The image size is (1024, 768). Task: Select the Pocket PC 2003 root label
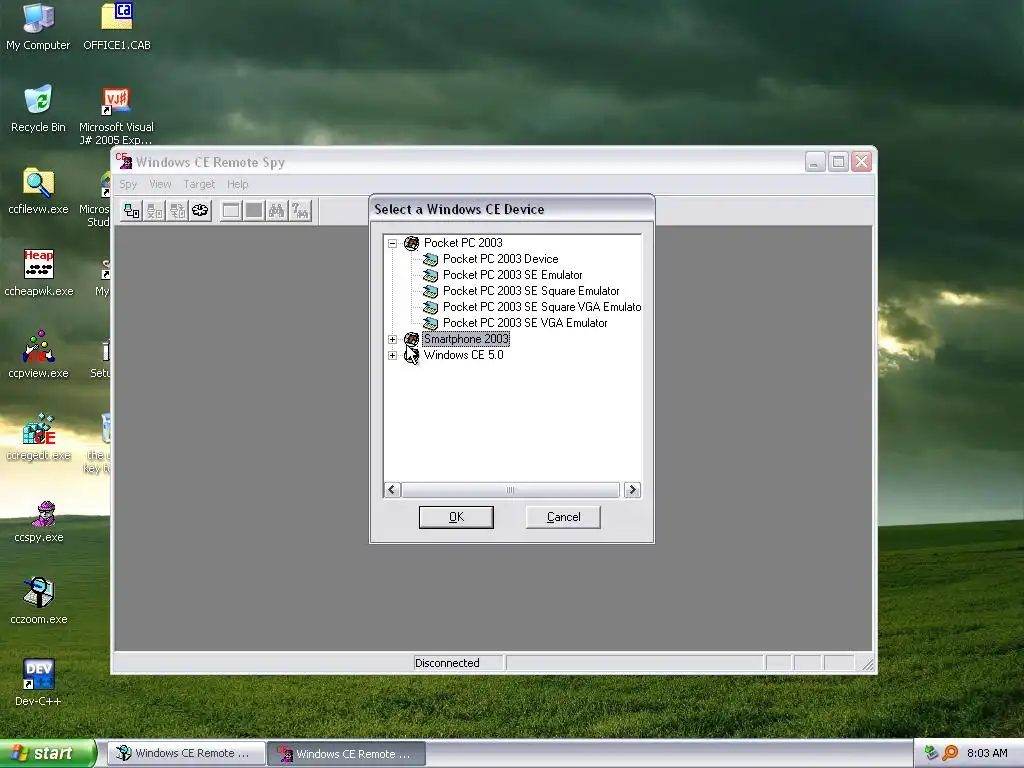tap(463, 243)
